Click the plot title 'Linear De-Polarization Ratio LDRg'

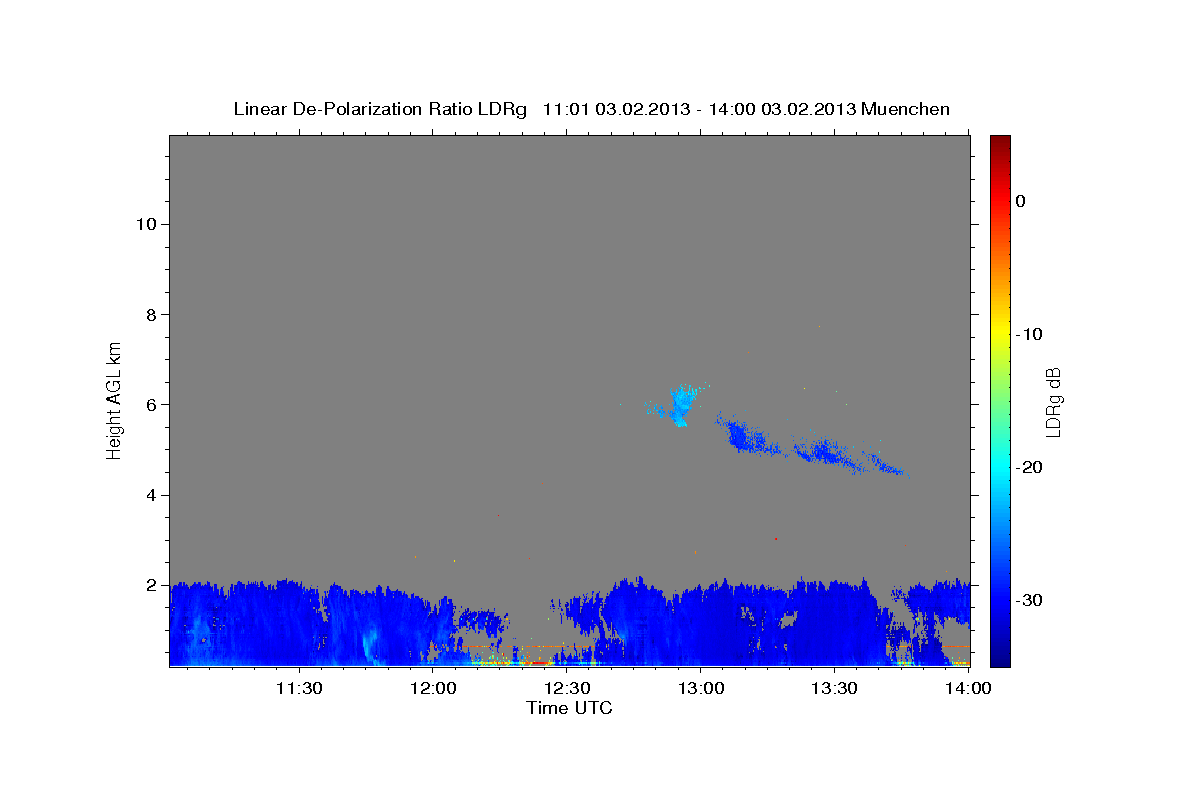coord(379,109)
